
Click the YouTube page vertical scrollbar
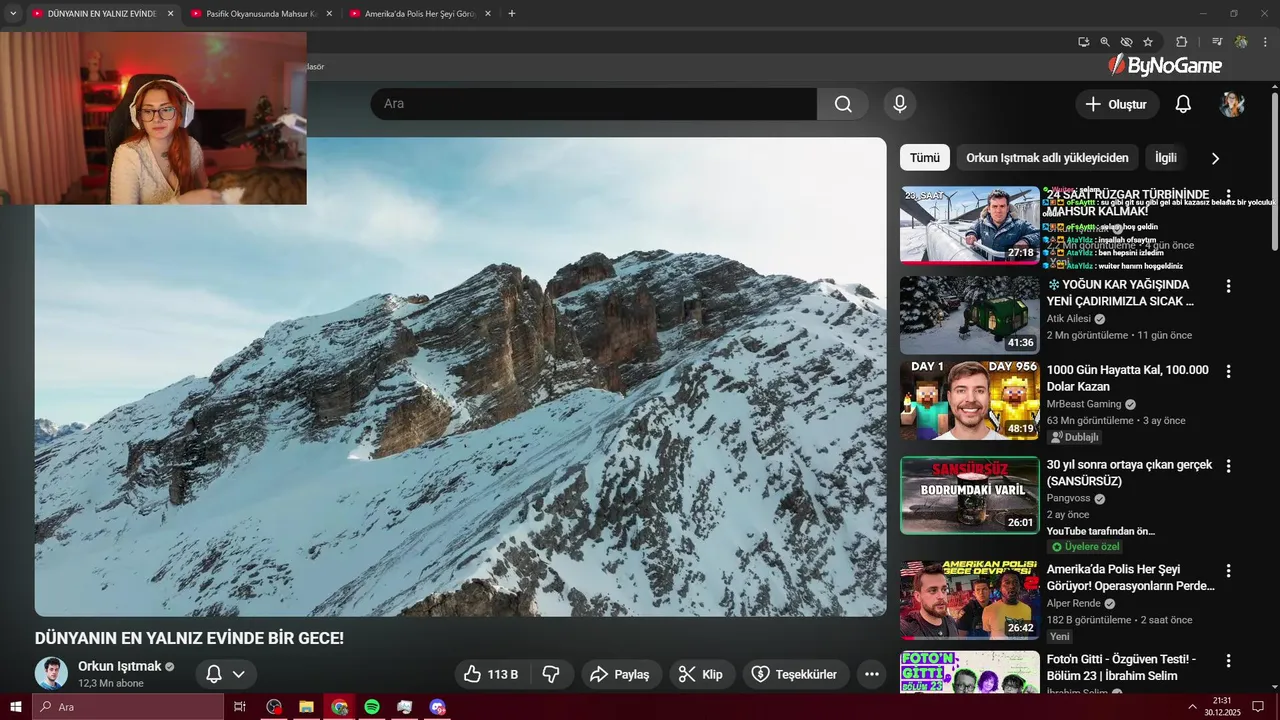click(1274, 170)
